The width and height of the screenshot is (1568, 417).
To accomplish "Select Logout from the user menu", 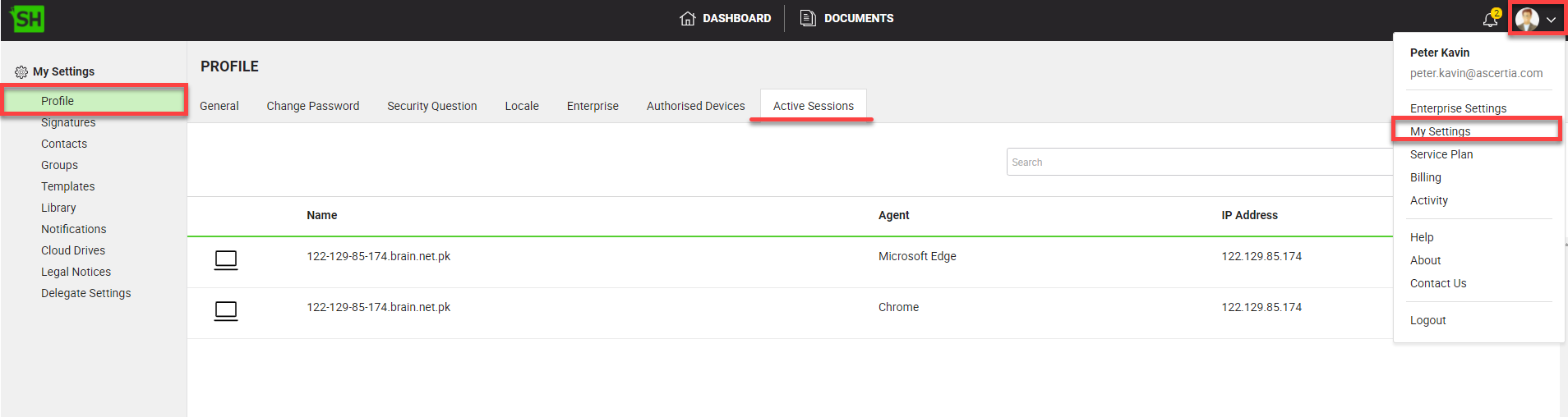I will [x=1427, y=320].
